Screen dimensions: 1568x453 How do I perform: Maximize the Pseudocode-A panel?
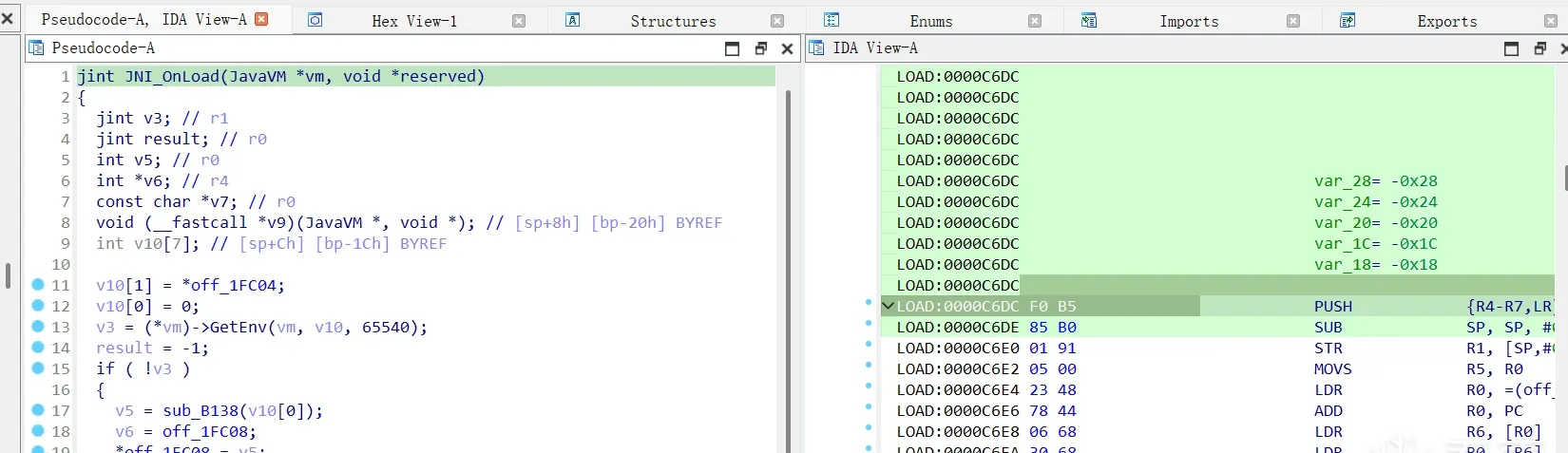[732, 48]
